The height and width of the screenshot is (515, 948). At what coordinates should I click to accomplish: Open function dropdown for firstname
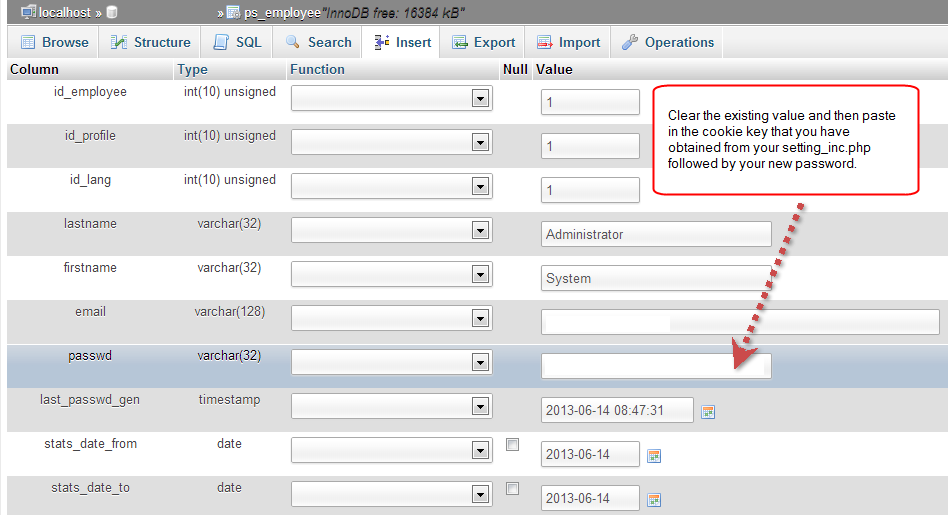392,274
